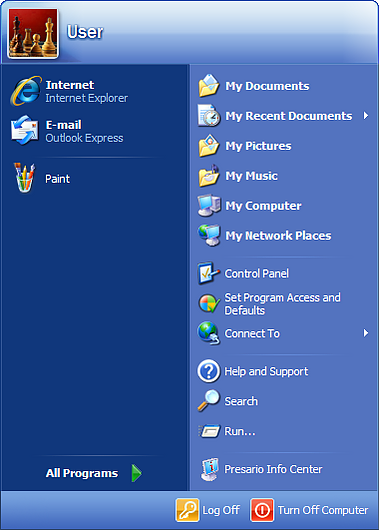Click the Control Panel checkmark icon
The width and height of the screenshot is (379, 530).
(x=209, y=273)
